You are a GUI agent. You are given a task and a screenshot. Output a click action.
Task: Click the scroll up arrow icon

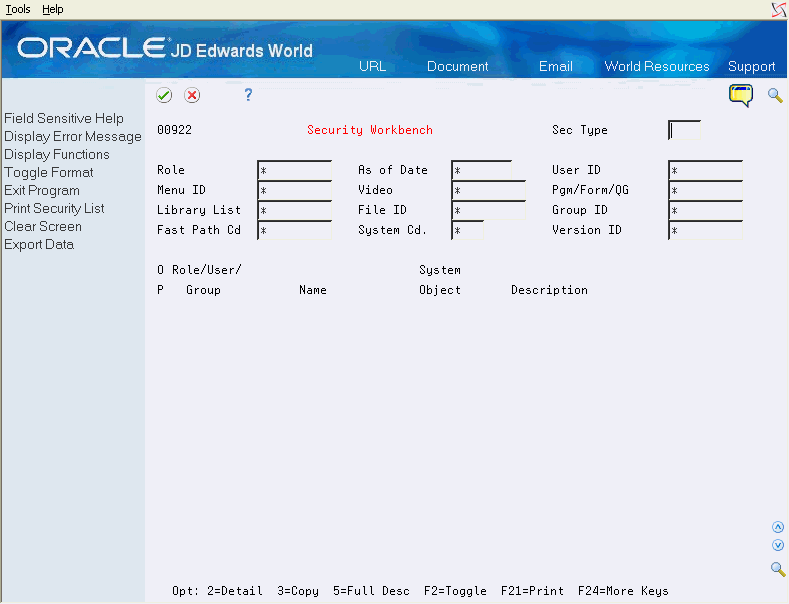[778, 527]
